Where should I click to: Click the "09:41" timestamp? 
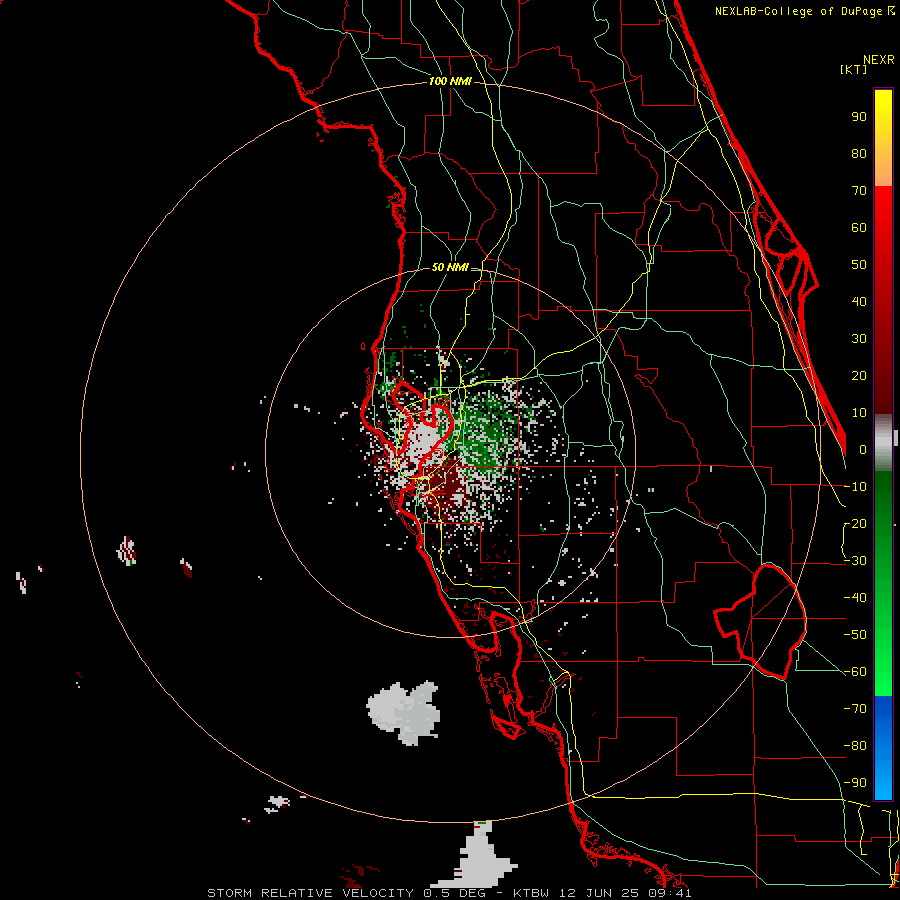(x=669, y=893)
